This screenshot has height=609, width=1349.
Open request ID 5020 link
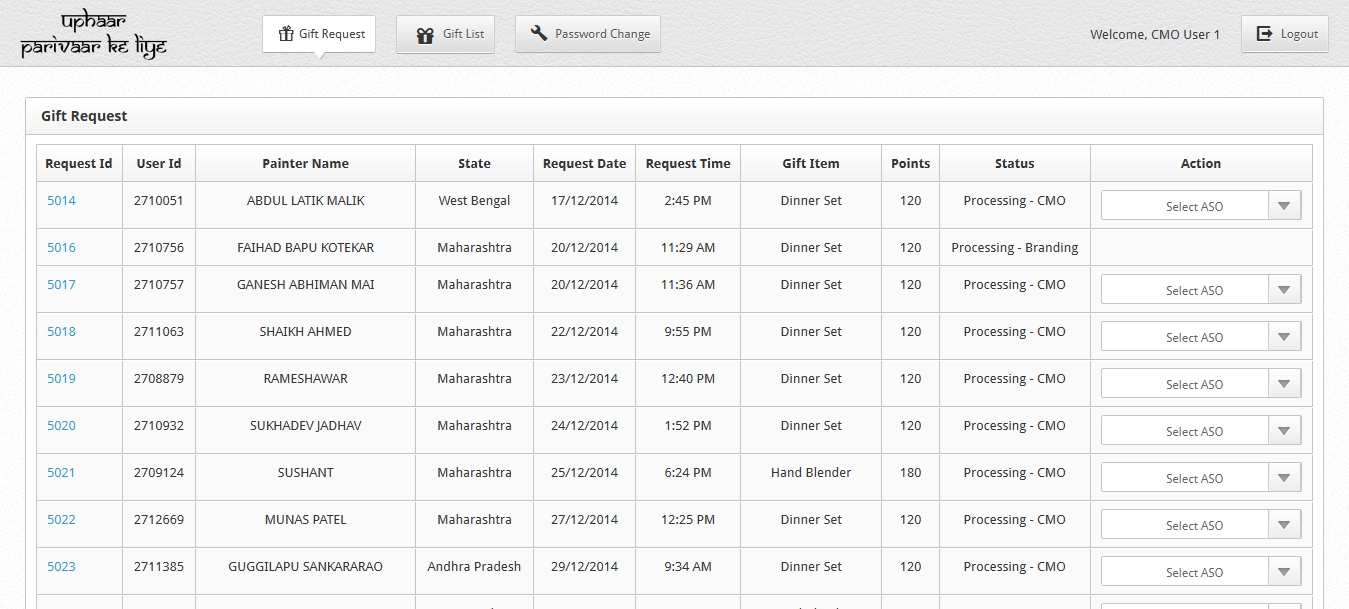(x=61, y=426)
